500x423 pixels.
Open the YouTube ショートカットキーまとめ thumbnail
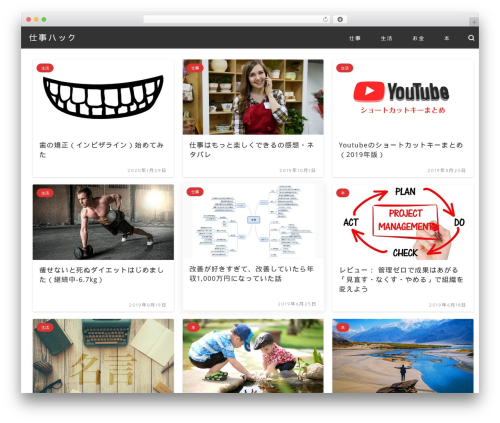tap(403, 97)
